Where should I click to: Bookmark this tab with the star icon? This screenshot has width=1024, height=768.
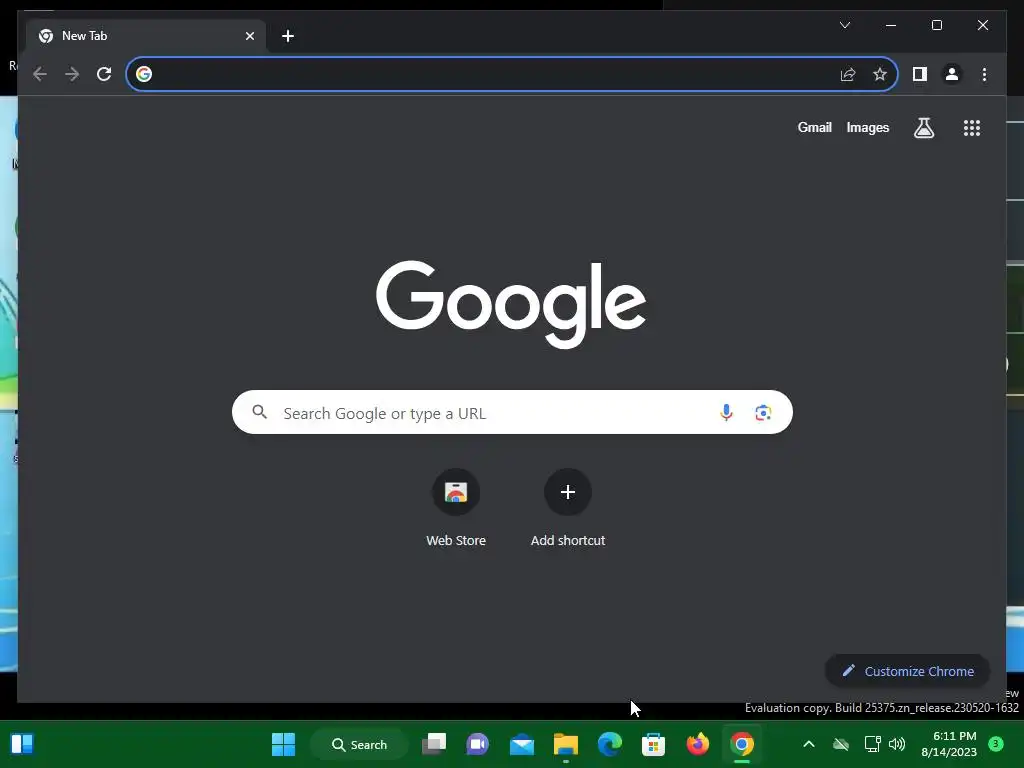click(x=880, y=74)
